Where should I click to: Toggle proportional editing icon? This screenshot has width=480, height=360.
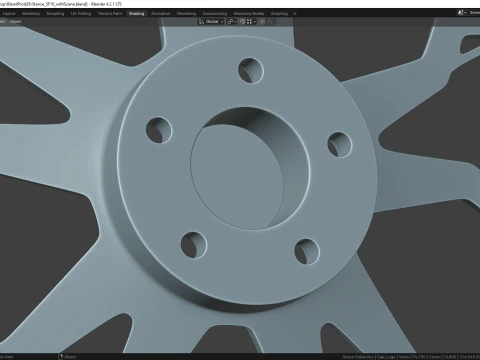[x=262, y=22]
